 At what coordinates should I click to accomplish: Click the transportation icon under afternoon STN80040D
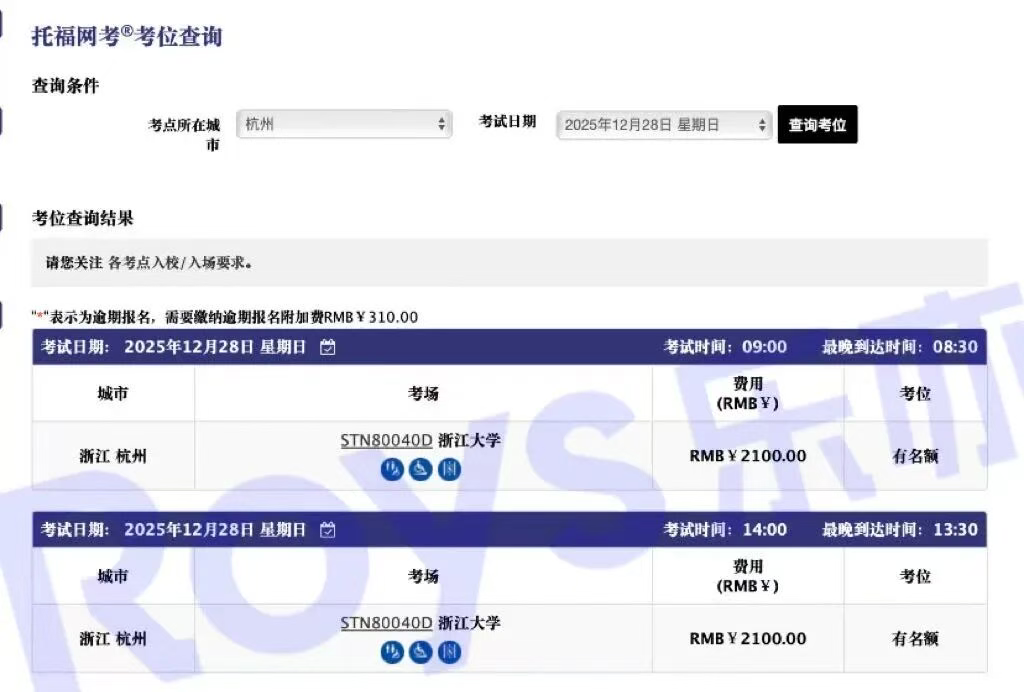[421, 652]
